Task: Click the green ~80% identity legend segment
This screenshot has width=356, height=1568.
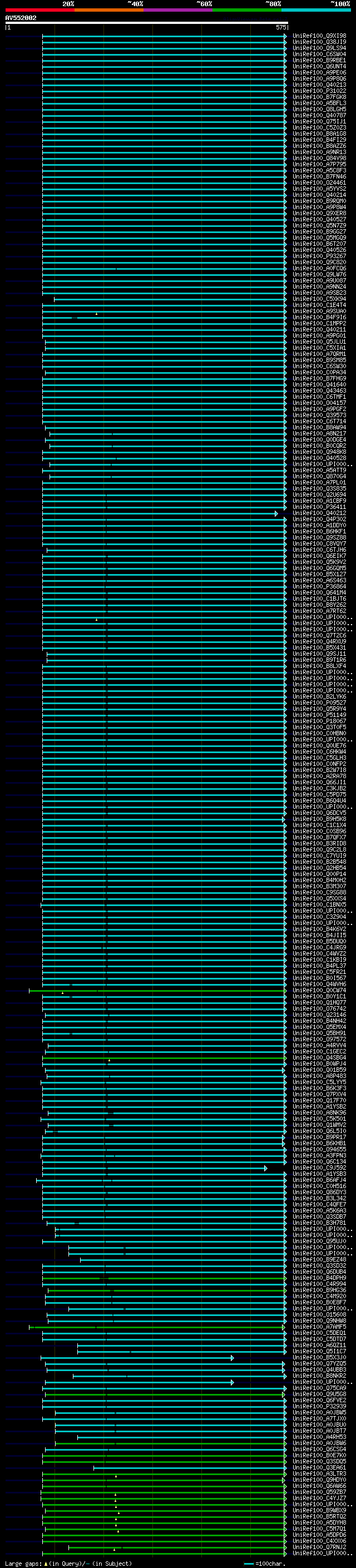Action: click(247, 10)
